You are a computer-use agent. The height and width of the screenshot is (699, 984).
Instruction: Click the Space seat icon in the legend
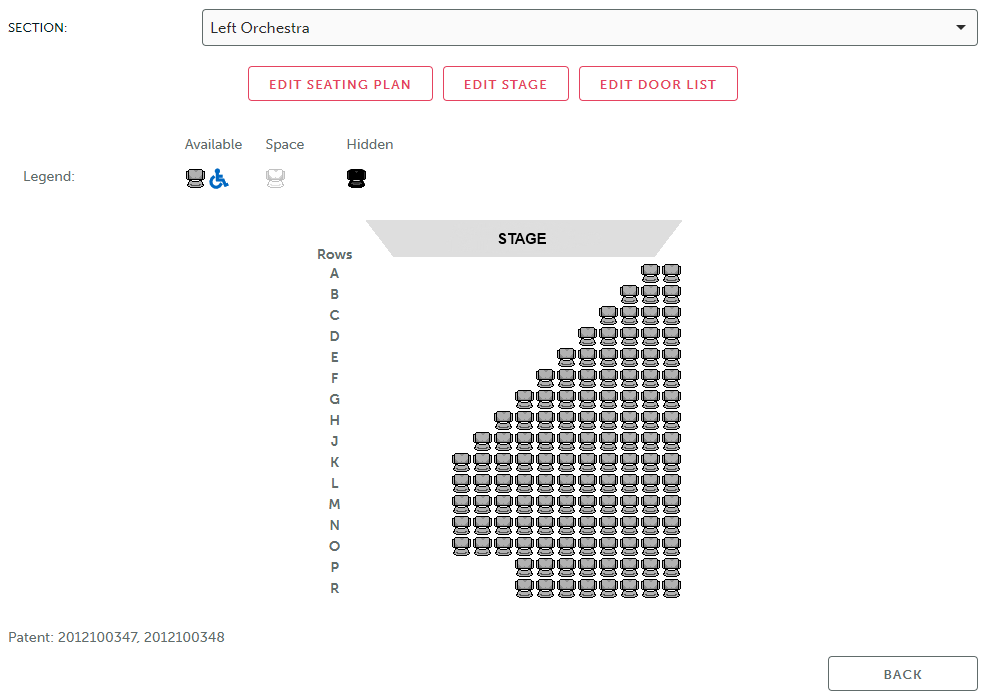coord(276,177)
